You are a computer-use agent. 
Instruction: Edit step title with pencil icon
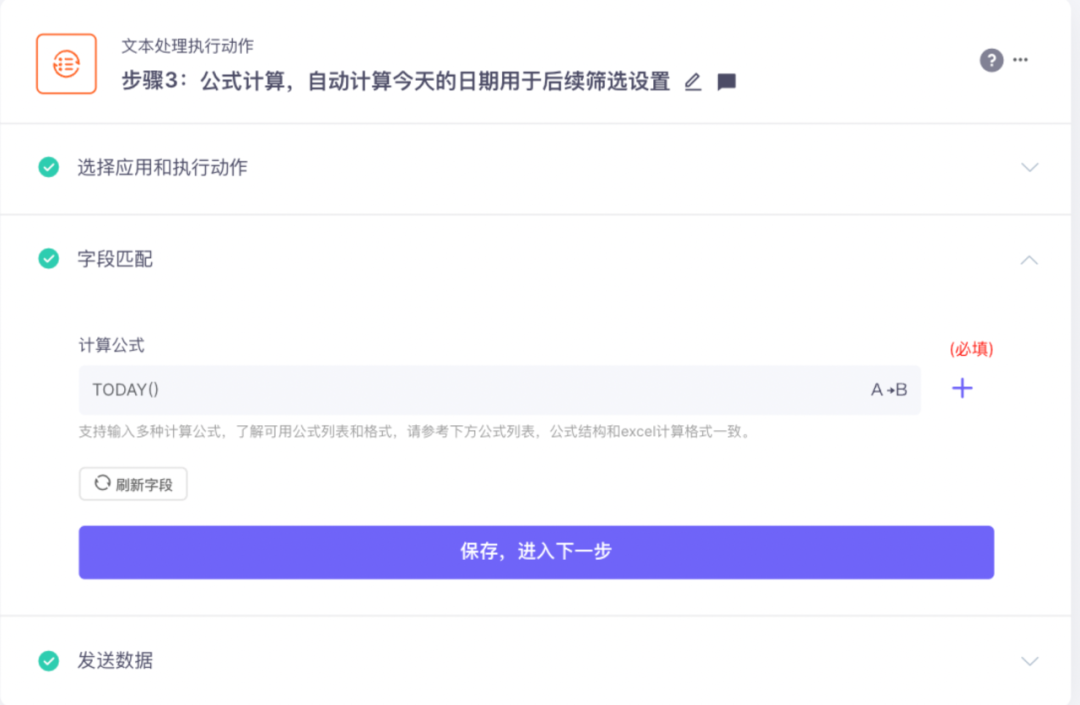pyautogui.click(x=693, y=82)
